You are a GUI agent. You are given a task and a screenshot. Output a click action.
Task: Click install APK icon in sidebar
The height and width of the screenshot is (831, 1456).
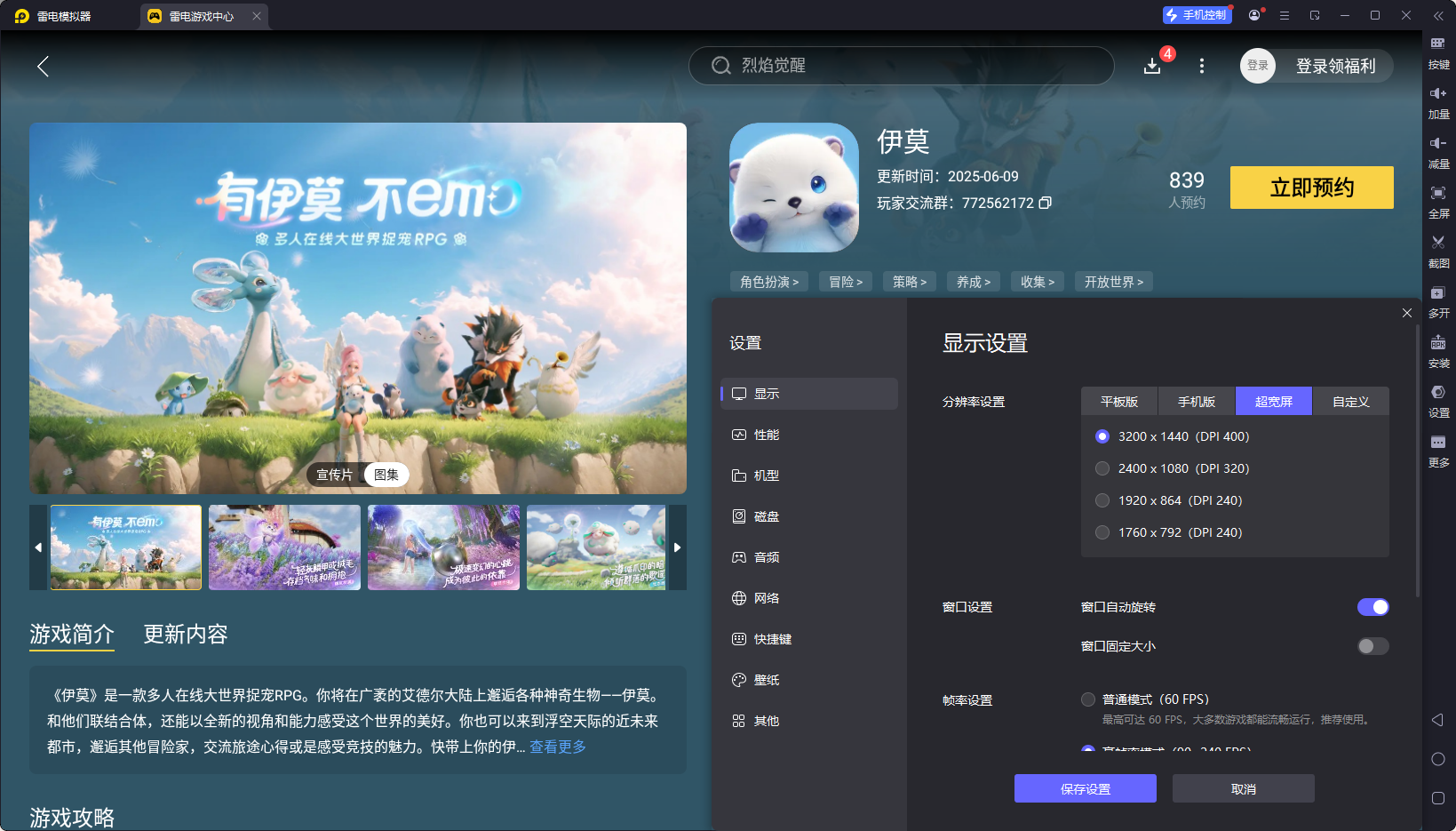coord(1437,342)
